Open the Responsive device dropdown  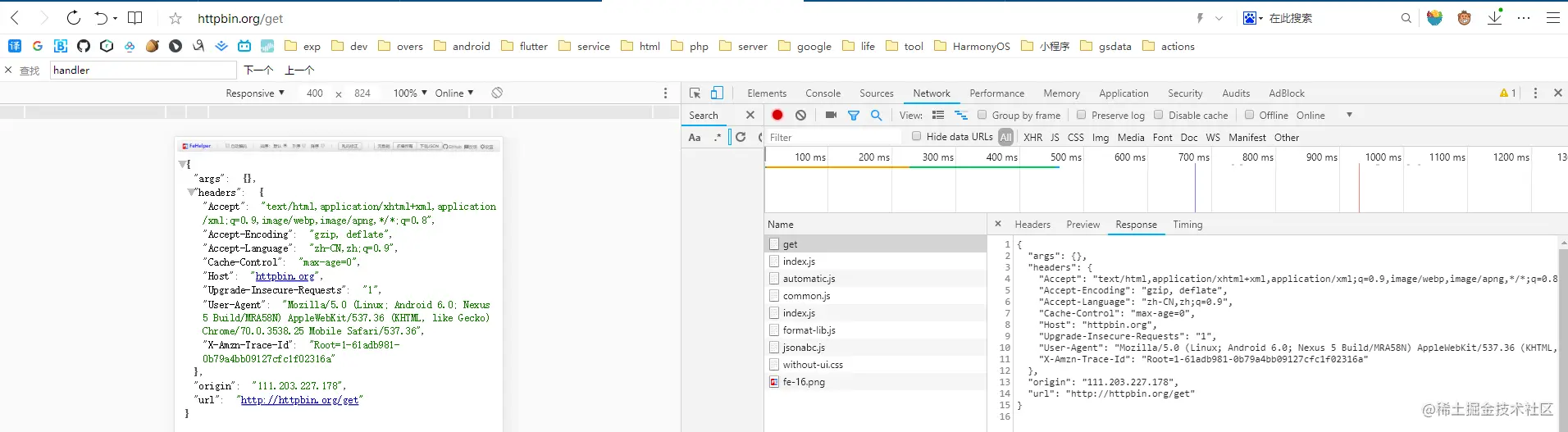tap(255, 93)
